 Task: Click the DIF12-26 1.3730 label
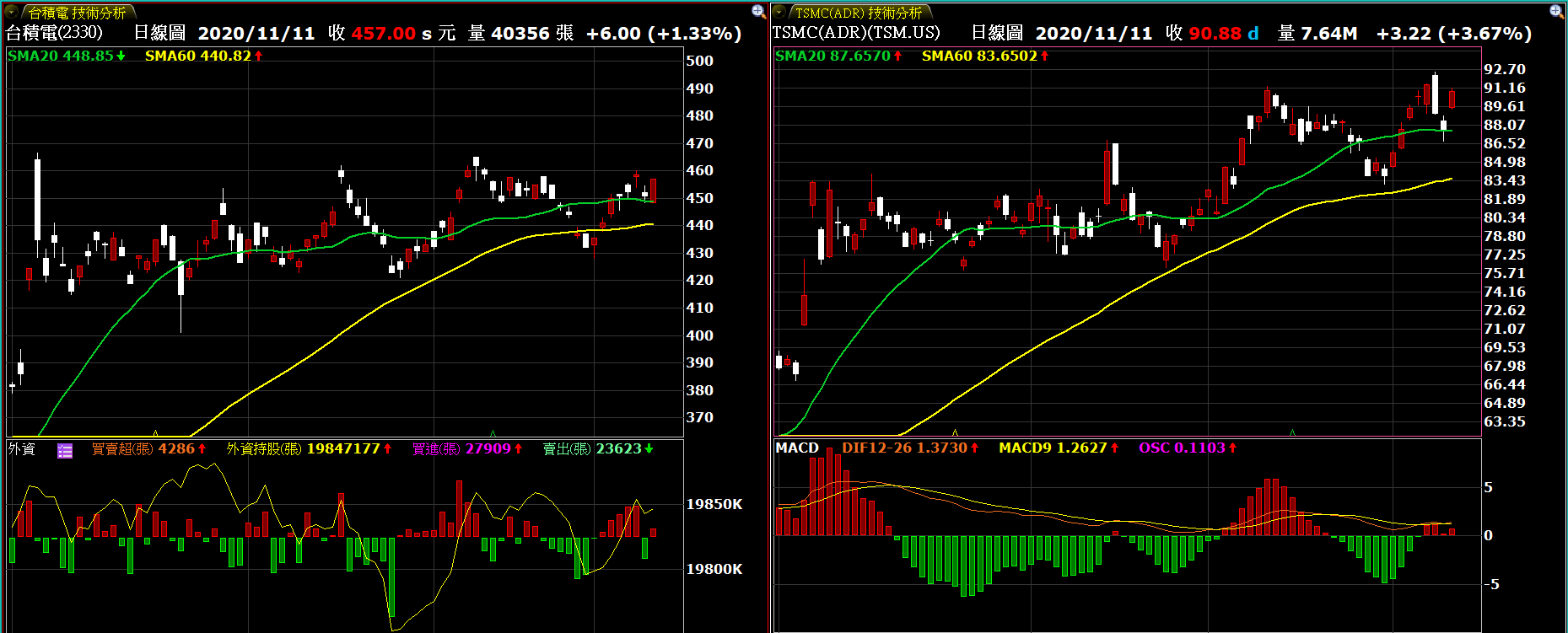pyautogui.click(x=910, y=448)
